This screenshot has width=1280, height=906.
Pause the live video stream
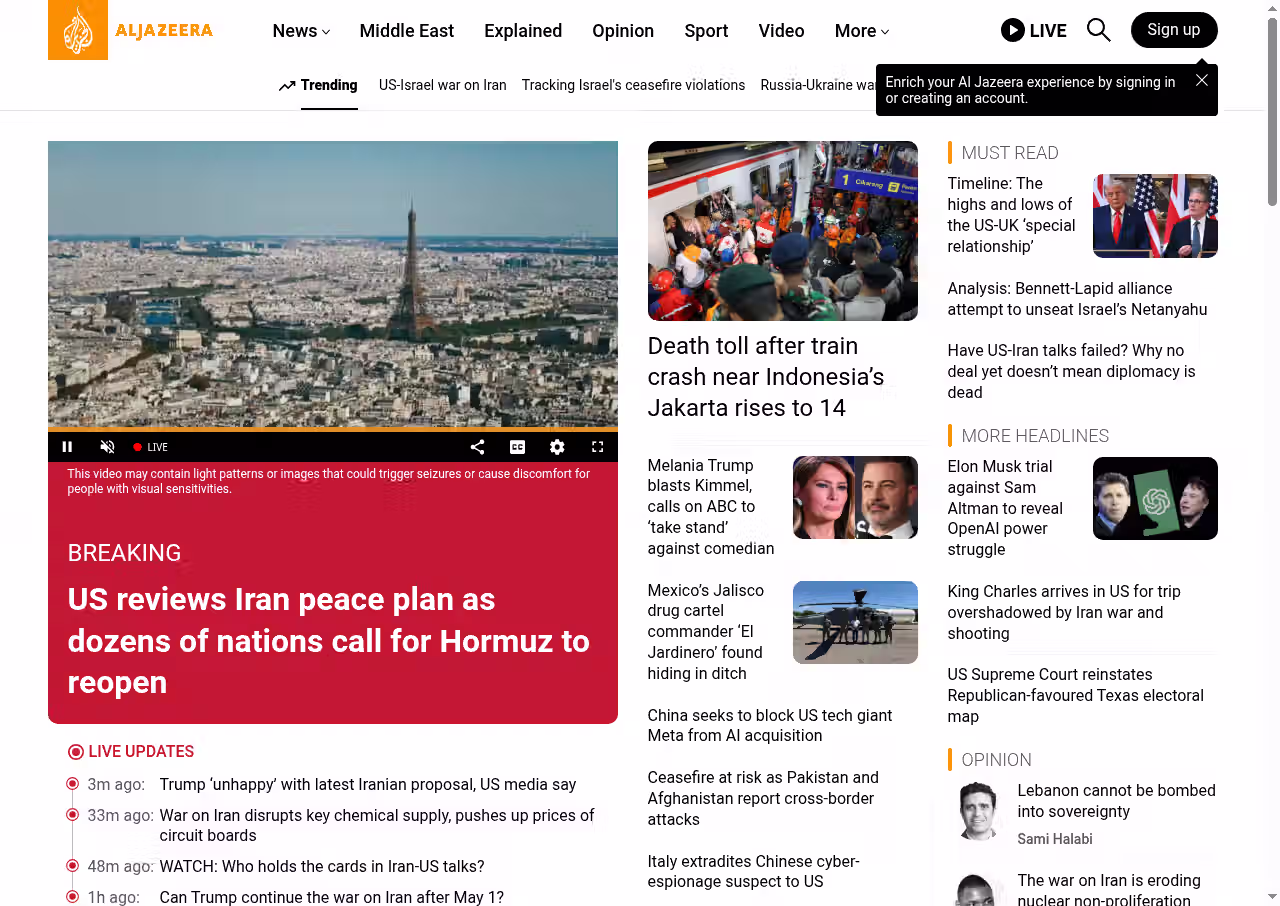(68, 447)
